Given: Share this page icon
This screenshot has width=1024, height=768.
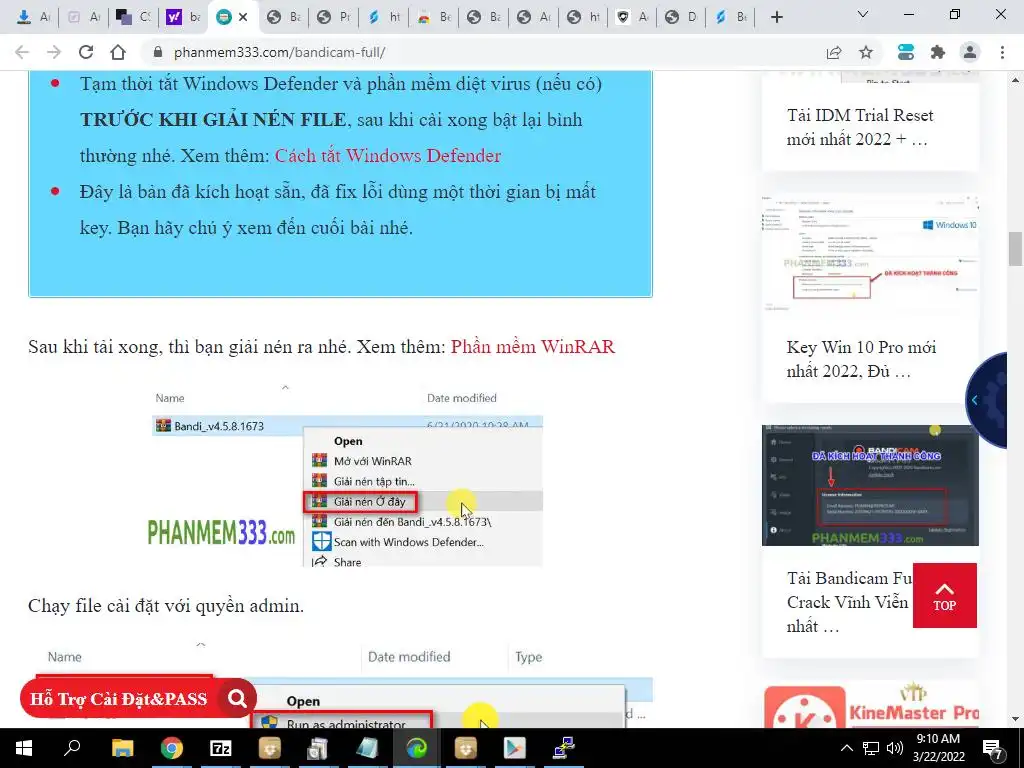Looking at the screenshot, I should [834, 52].
